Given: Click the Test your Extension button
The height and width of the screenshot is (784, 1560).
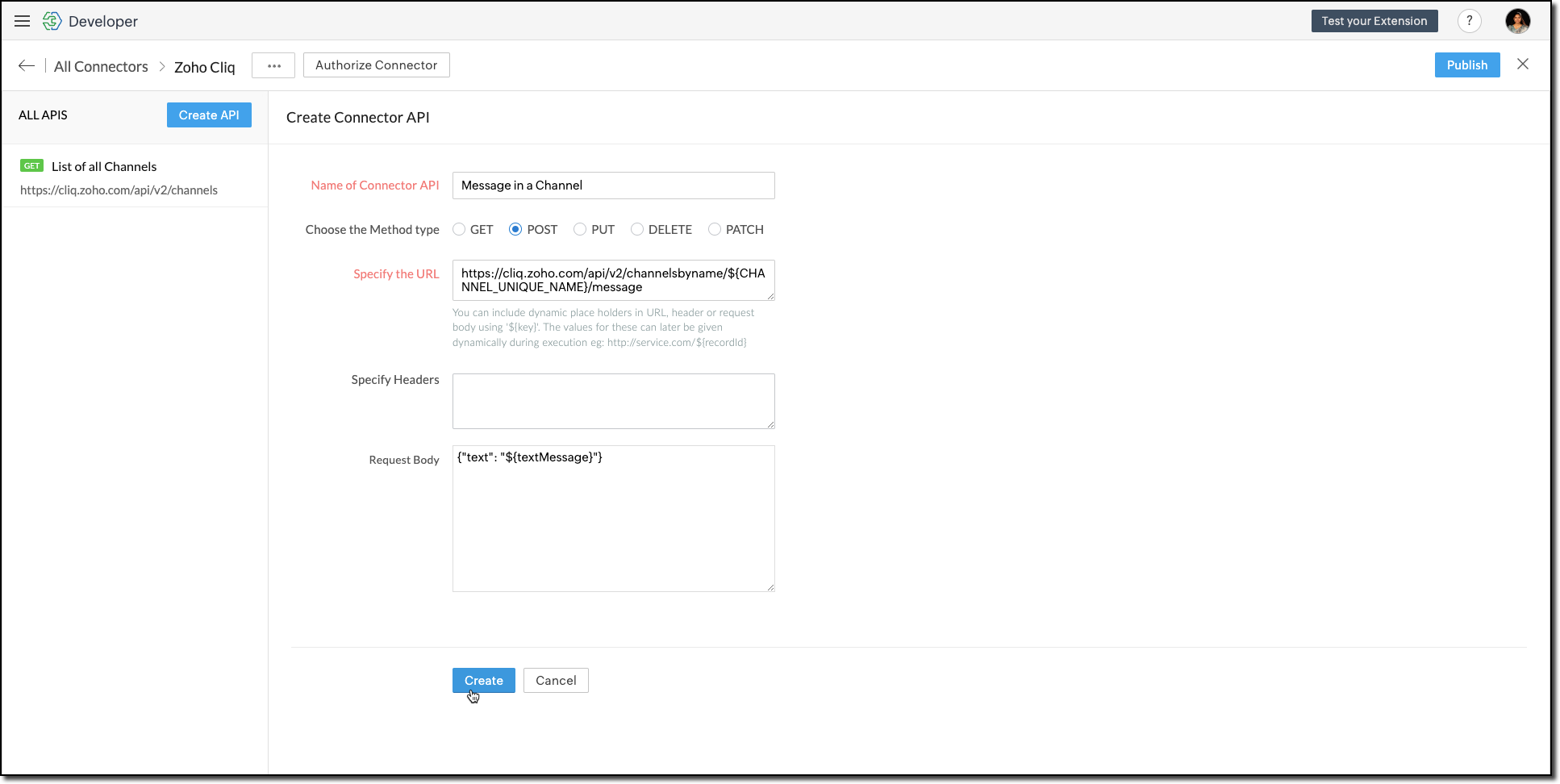Looking at the screenshot, I should [1374, 21].
